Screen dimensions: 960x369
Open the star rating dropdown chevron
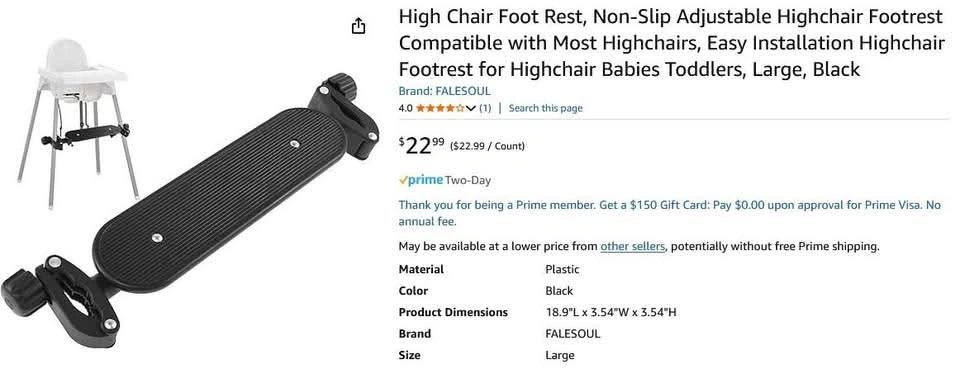tap(470, 108)
